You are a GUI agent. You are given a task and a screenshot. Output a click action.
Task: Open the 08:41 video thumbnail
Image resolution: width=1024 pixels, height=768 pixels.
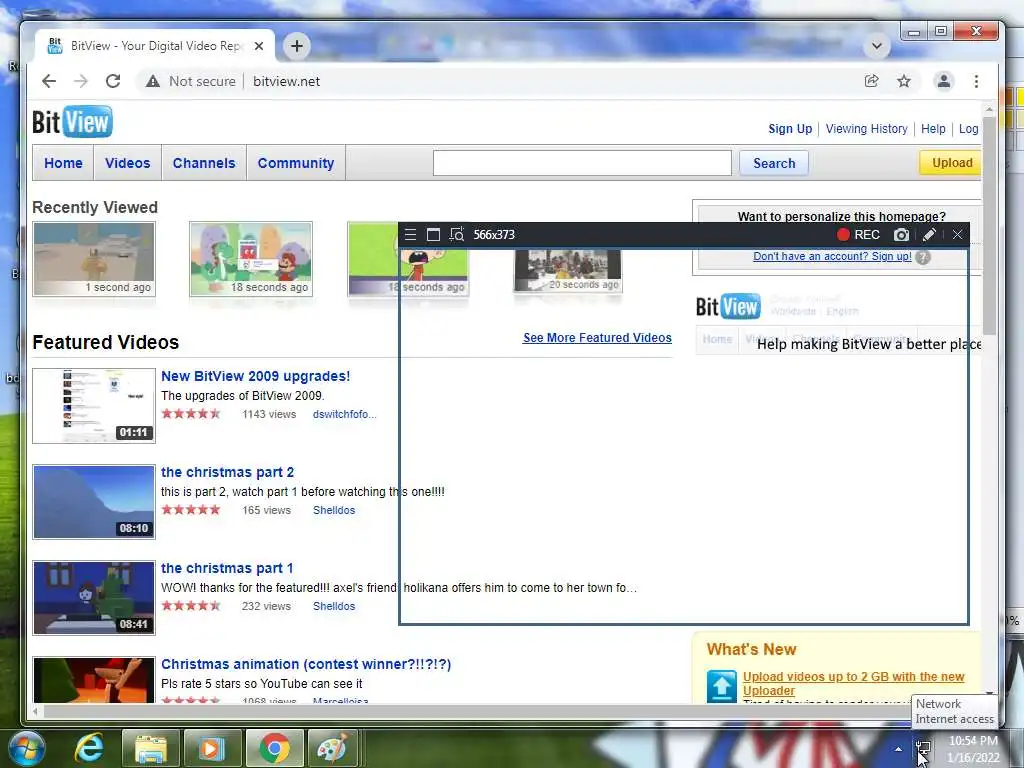coord(94,598)
